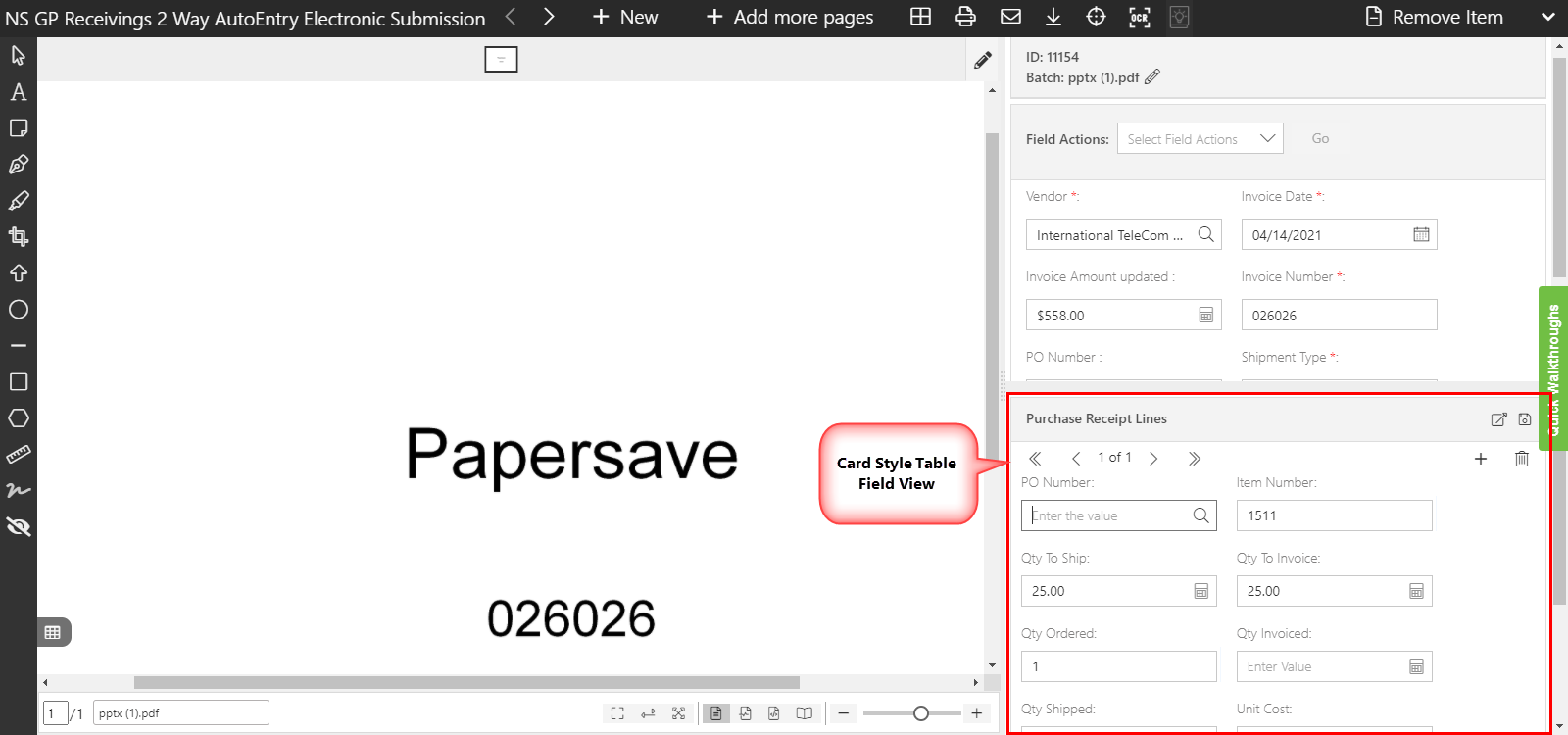The height and width of the screenshot is (735, 1568).
Task: Zoom in with plus button
Action: click(x=977, y=713)
